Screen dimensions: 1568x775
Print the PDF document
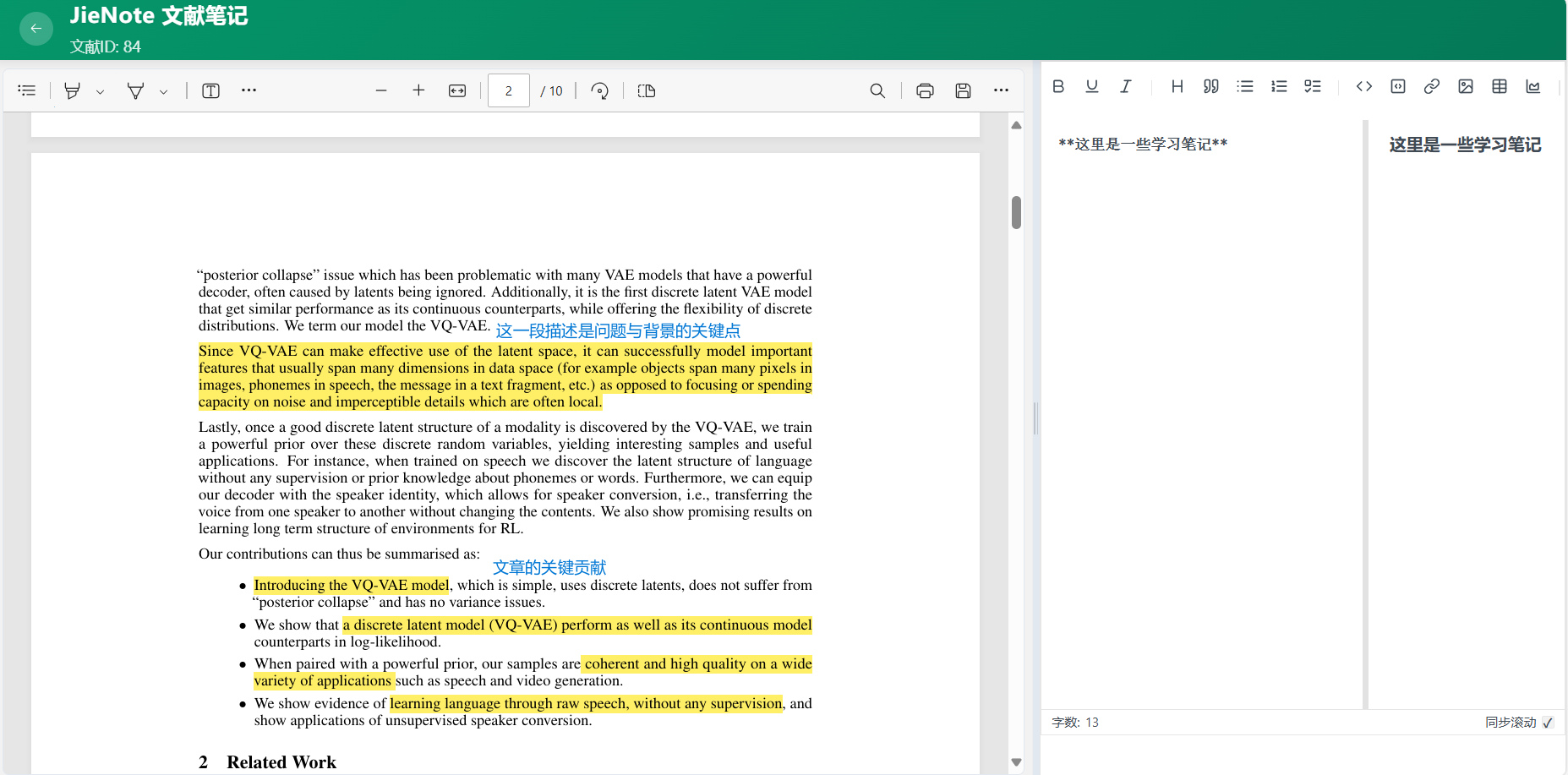pos(926,90)
